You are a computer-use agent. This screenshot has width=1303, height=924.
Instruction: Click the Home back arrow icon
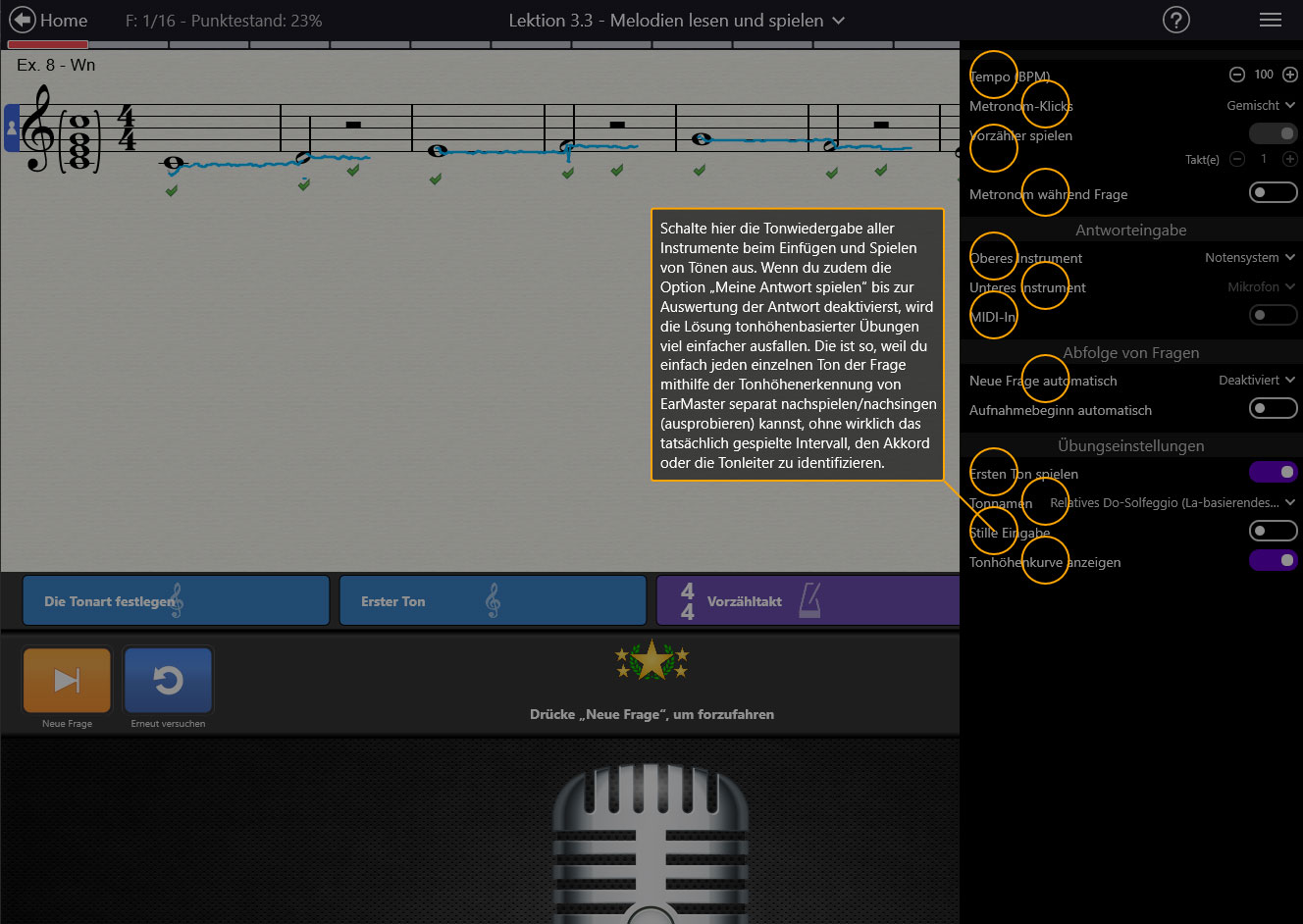coord(22,21)
